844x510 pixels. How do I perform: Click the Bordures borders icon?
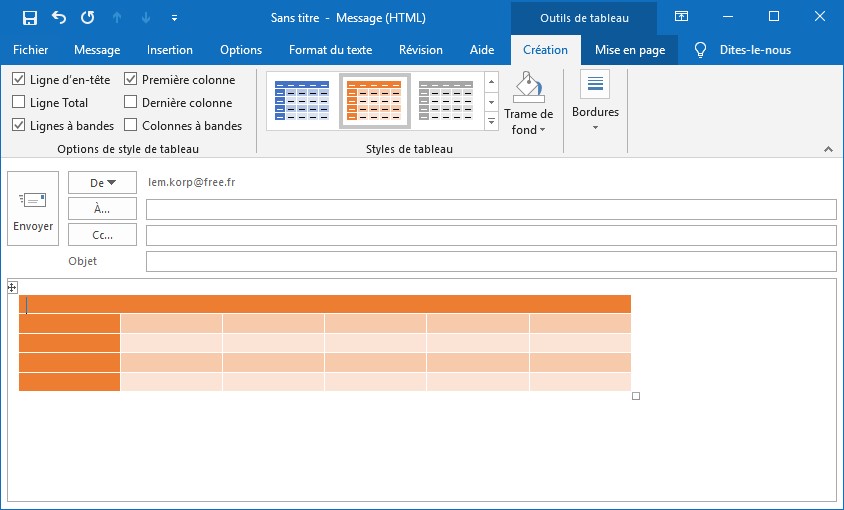pyautogui.click(x=595, y=88)
